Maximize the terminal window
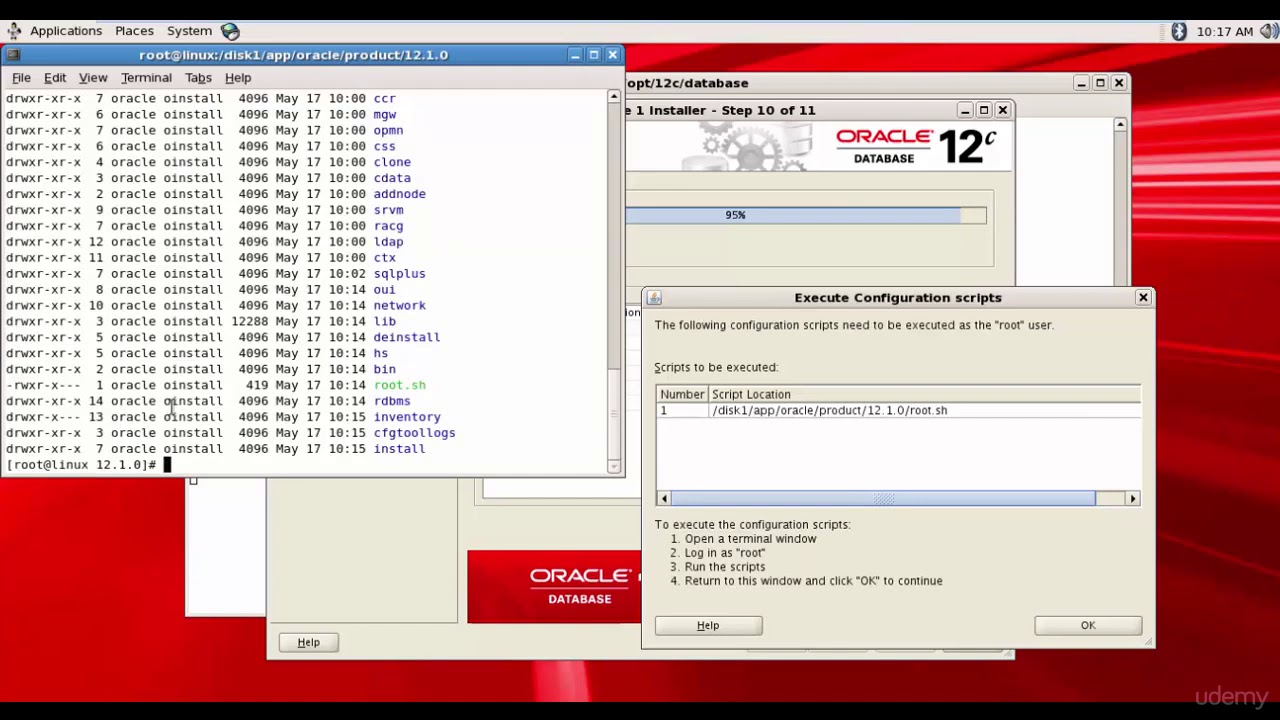The height and width of the screenshot is (720, 1280). tap(594, 55)
